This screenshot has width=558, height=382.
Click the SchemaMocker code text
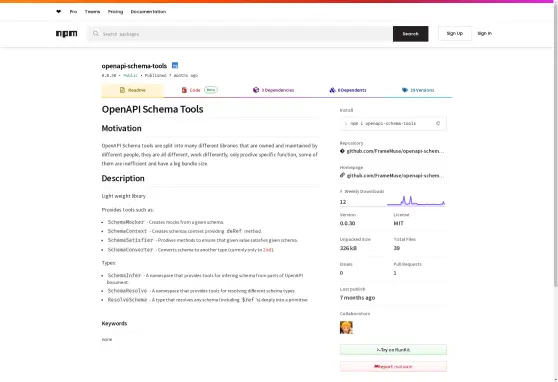(126, 222)
